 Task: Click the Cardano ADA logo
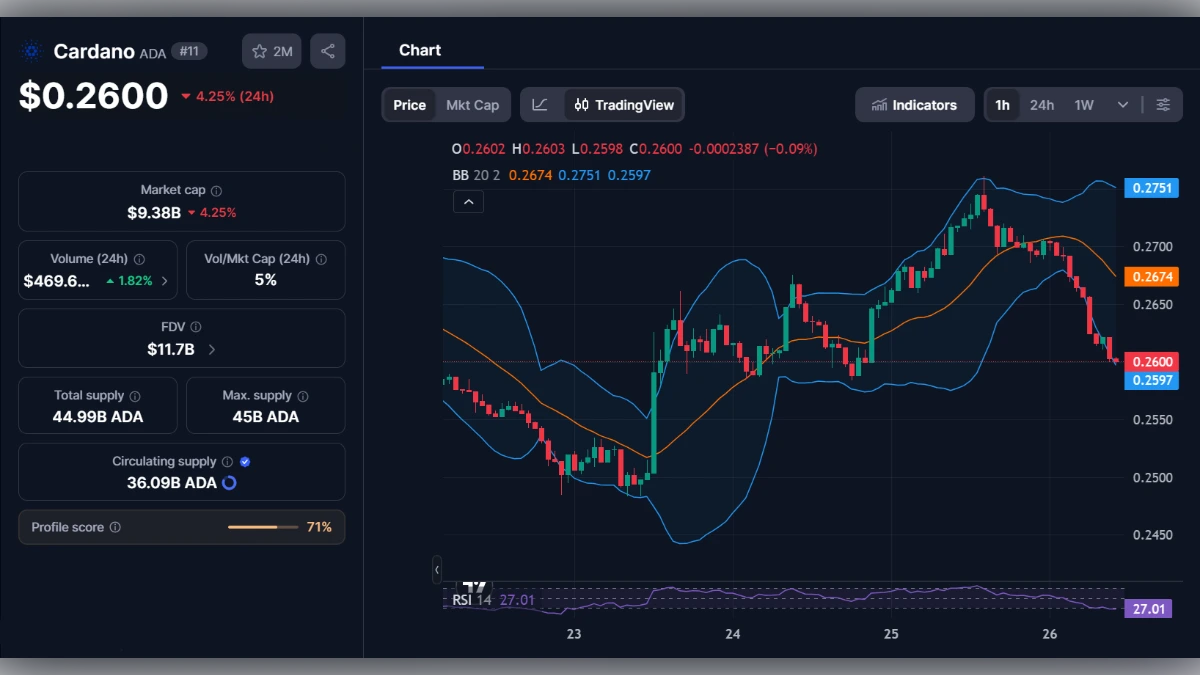31,51
